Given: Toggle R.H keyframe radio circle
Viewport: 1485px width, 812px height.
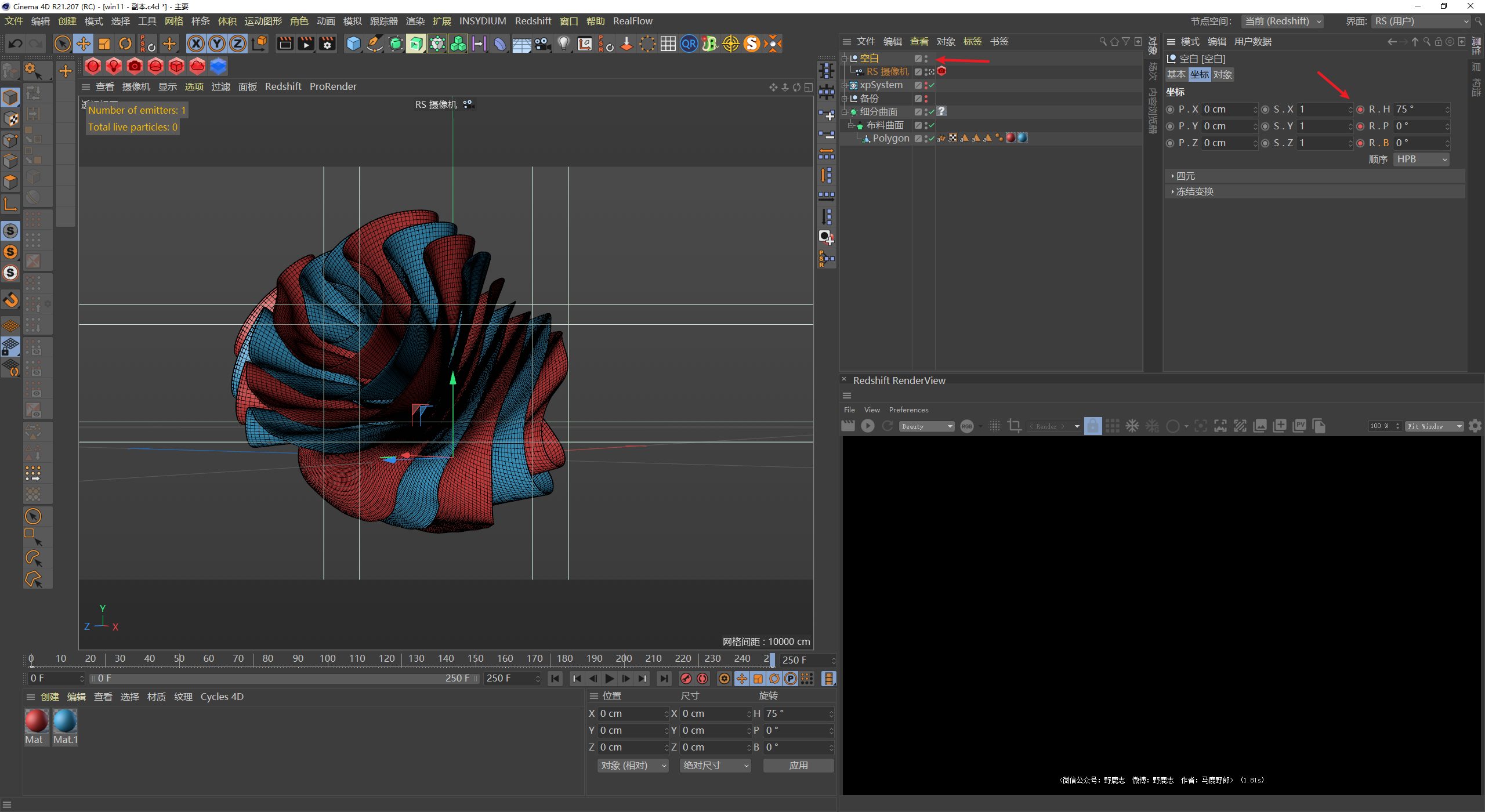Looking at the screenshot, I should 1360,110.
